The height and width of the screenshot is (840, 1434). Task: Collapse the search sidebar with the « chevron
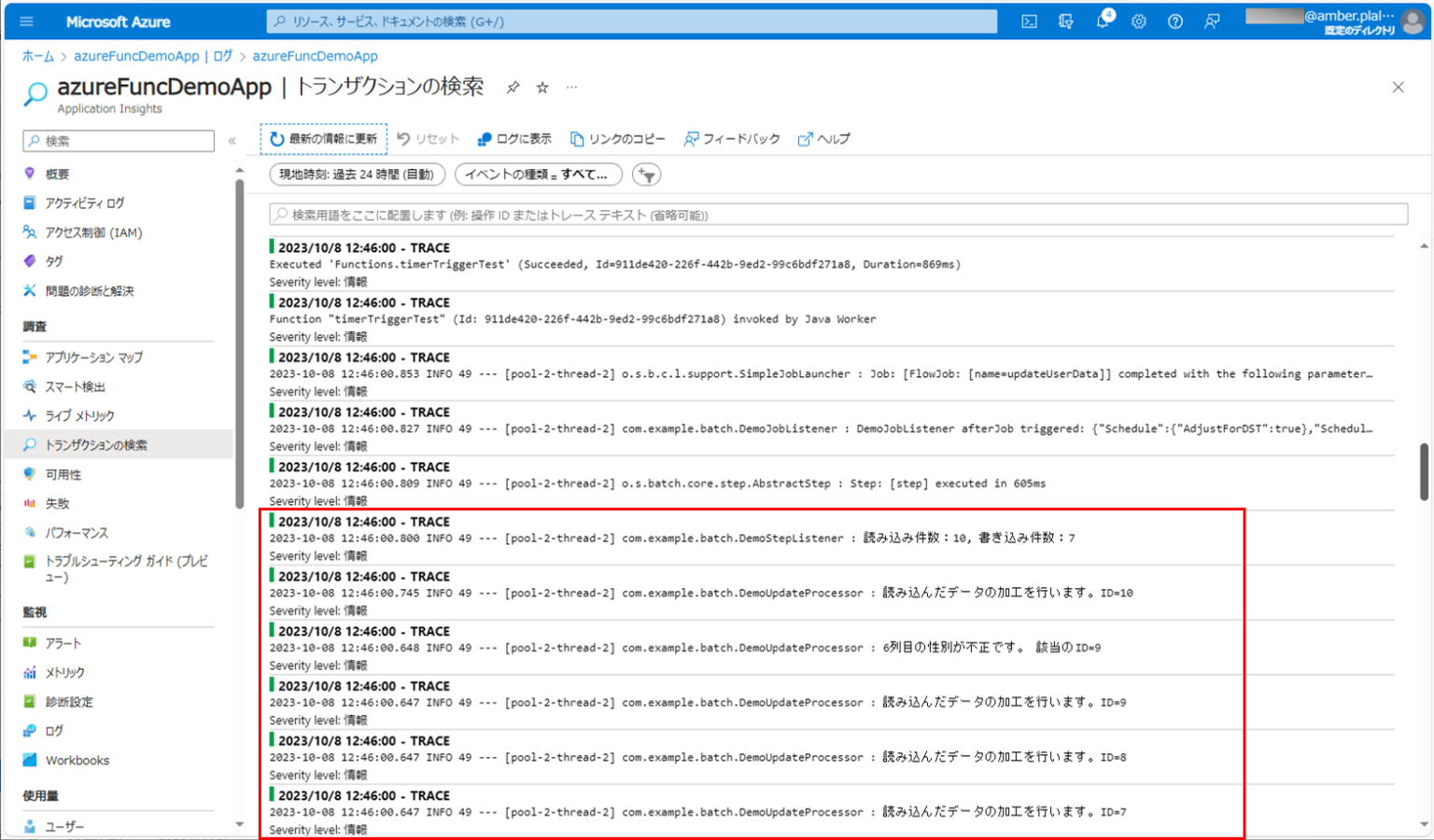(232, 140)
